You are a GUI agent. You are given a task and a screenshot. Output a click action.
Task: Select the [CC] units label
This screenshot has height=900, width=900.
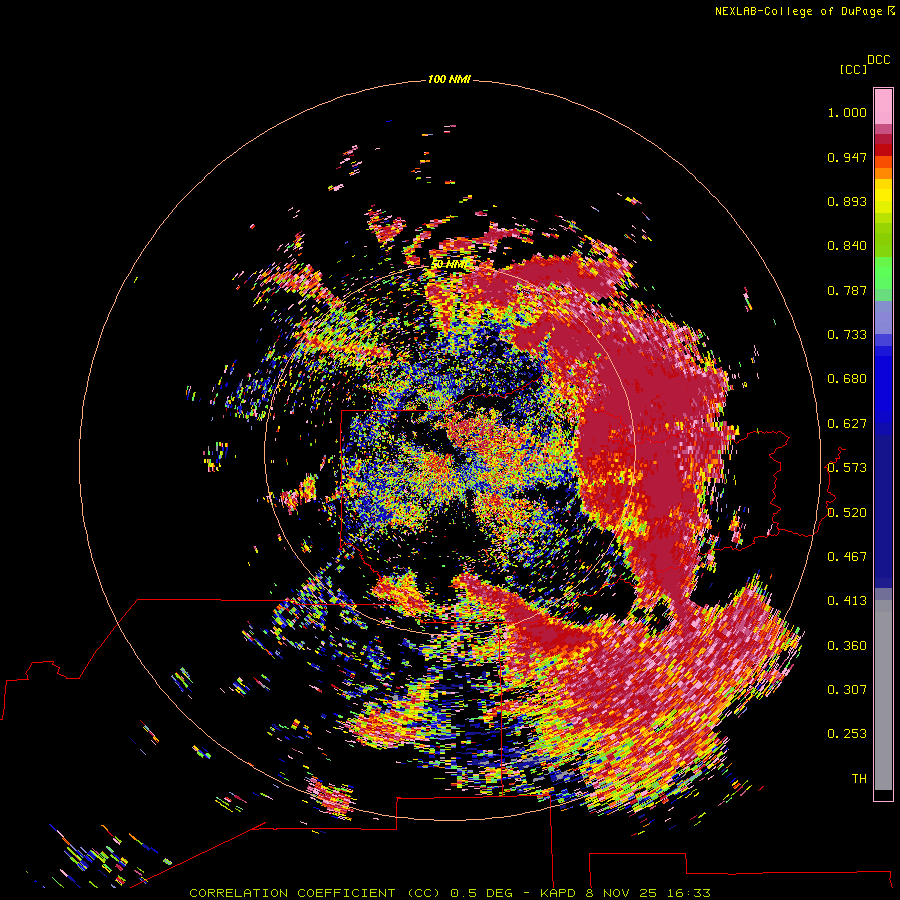(853, 69)
